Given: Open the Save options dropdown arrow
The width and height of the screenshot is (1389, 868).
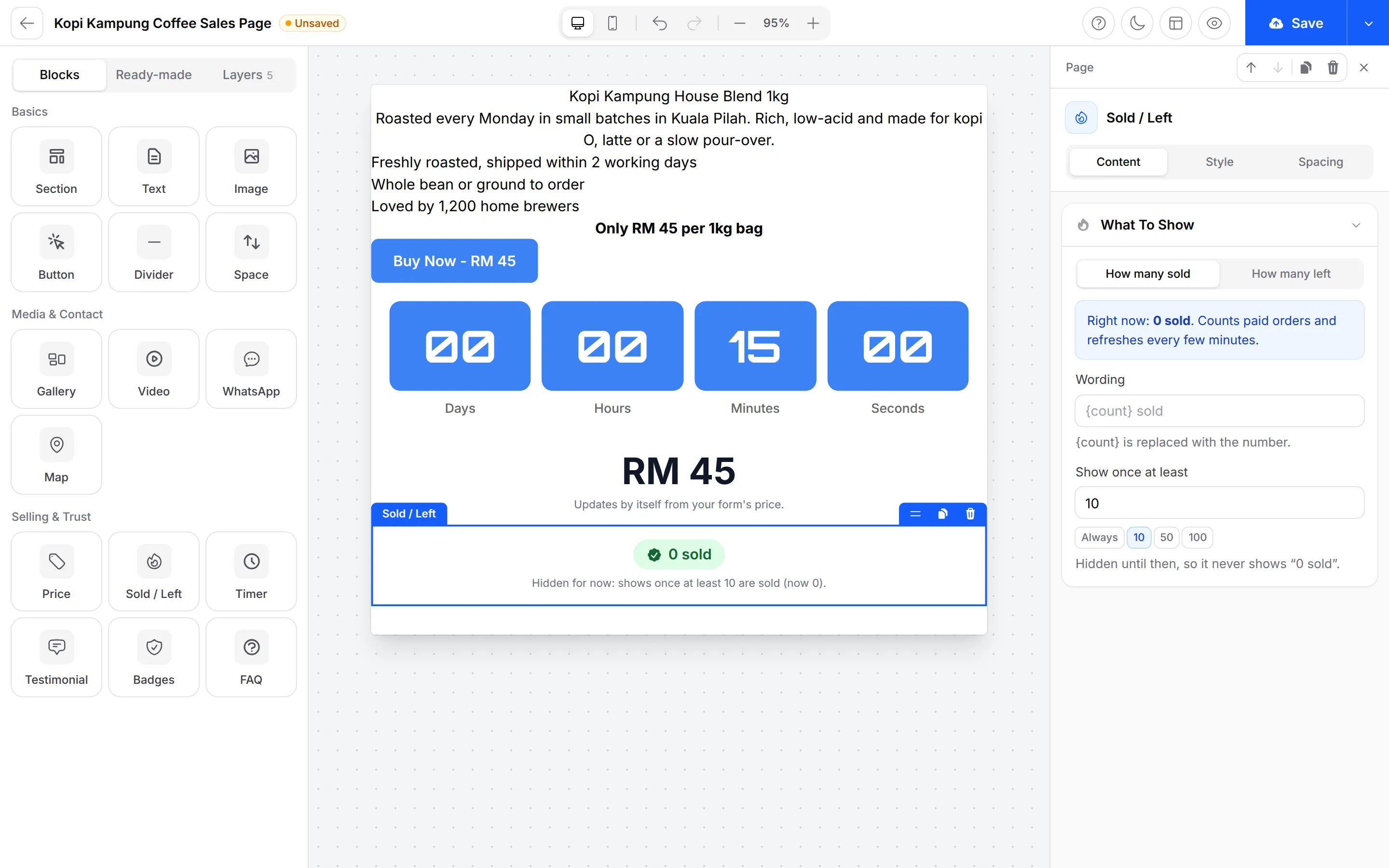Looking at the screenshot, I should [x=1368, y=23].
